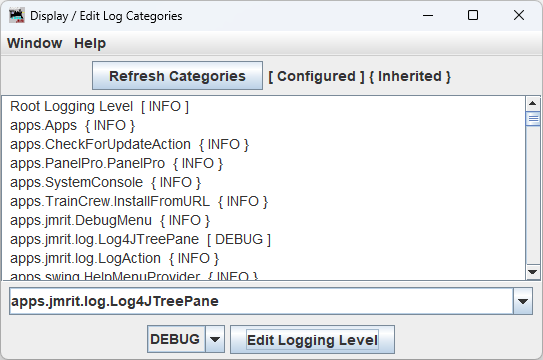
Task: Select the Root Logging Level entry
Action: (x=264, y=106)
